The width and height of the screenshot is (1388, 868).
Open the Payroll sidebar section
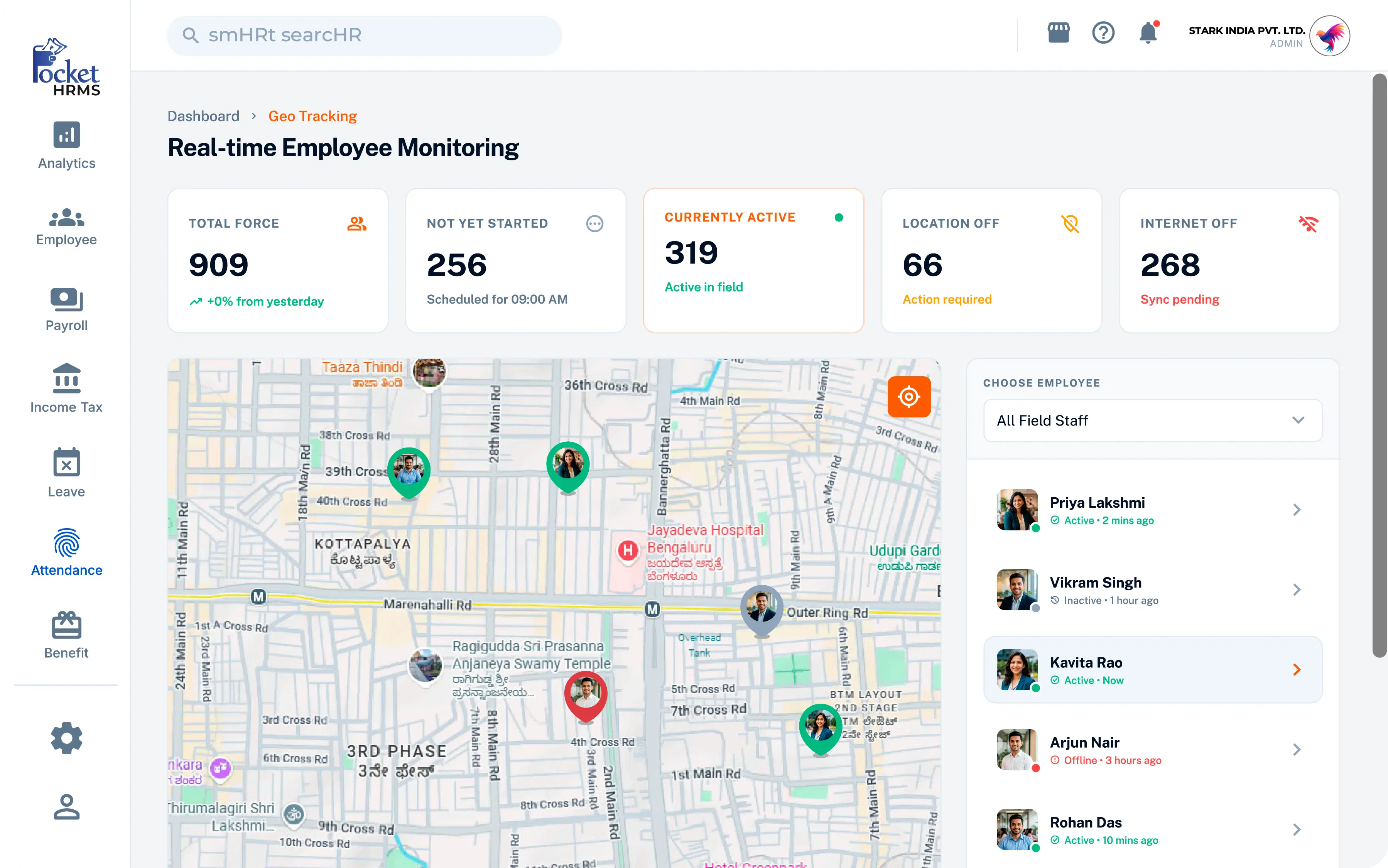[x=67, y=310]
